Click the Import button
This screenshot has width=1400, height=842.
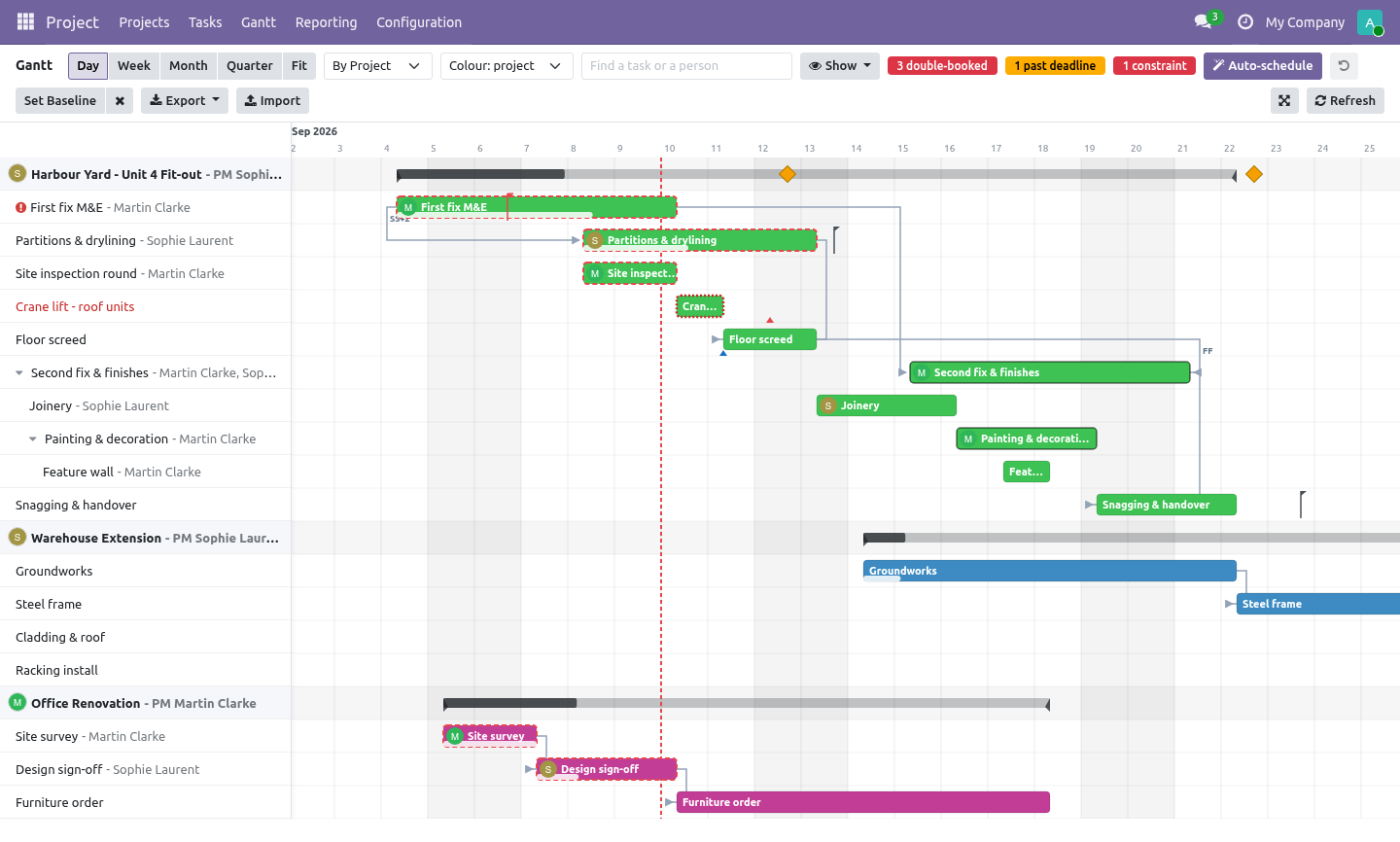point(272,101)
